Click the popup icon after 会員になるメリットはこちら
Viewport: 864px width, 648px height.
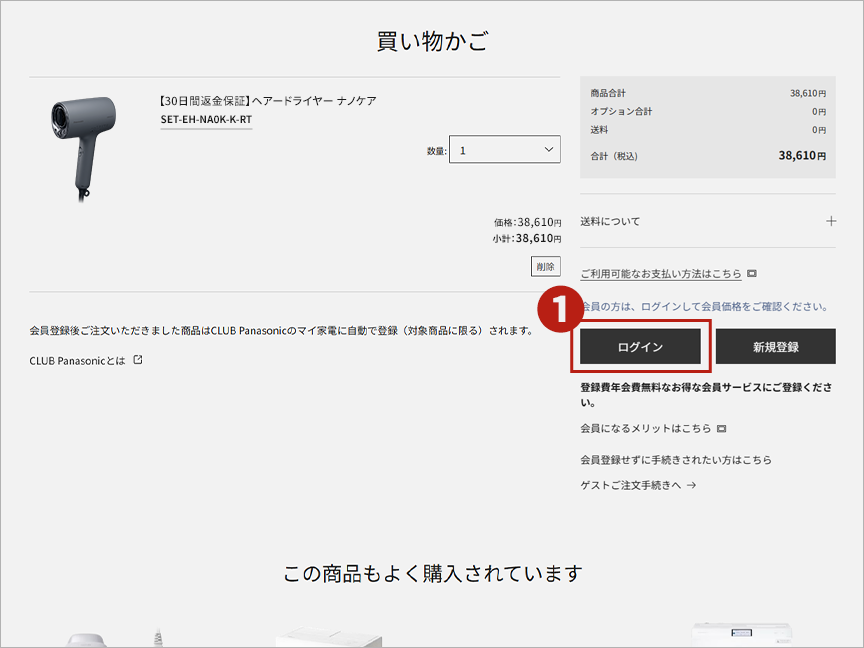721,429
